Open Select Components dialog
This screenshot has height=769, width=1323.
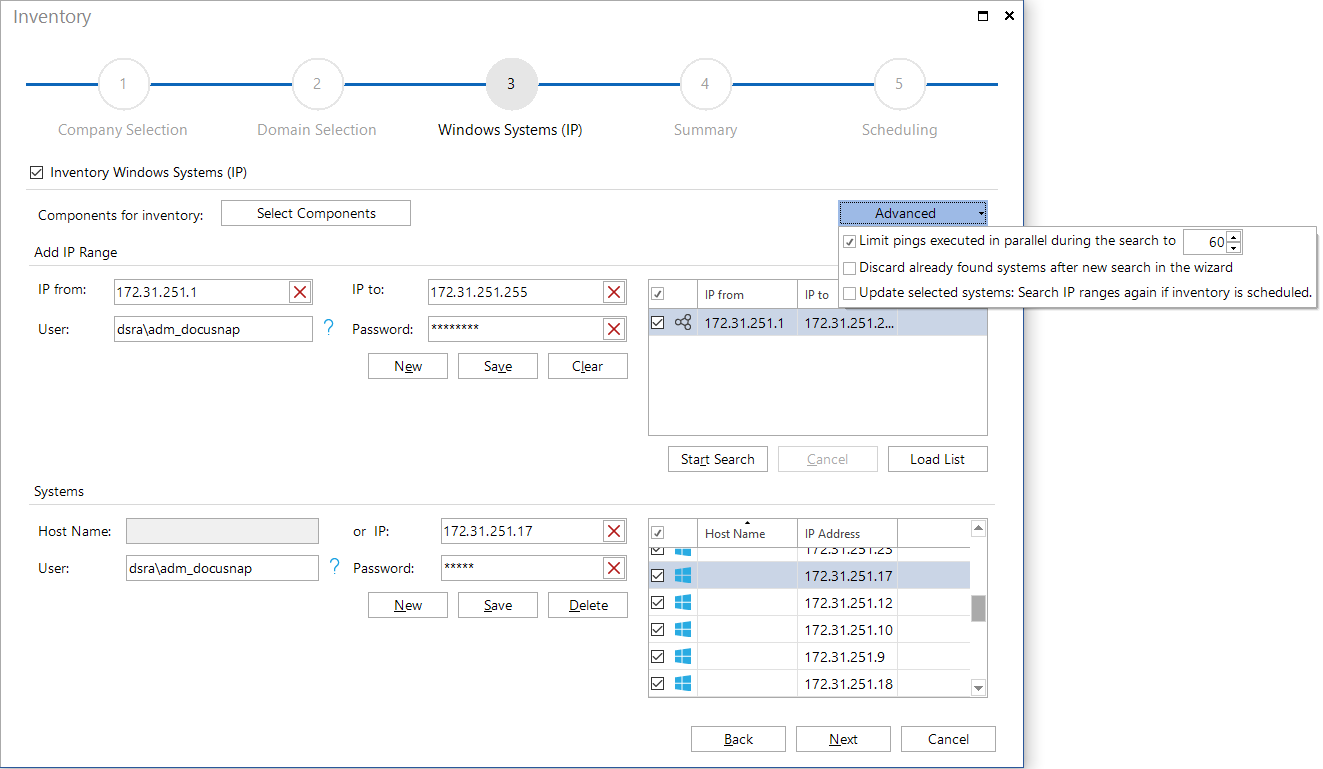pyautogui.click(x=316, y=213)
